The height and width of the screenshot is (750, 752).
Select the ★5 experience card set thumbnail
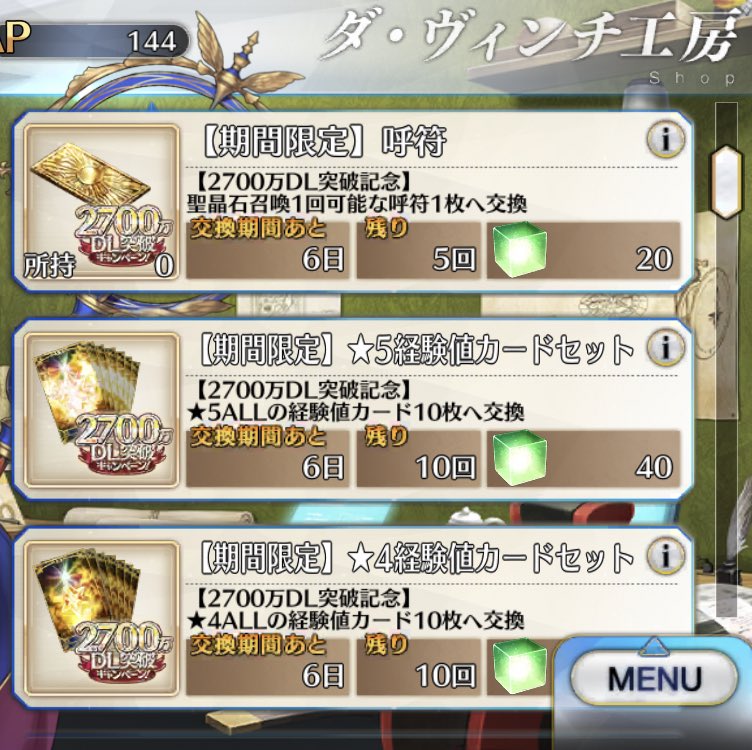coord(101,410)
